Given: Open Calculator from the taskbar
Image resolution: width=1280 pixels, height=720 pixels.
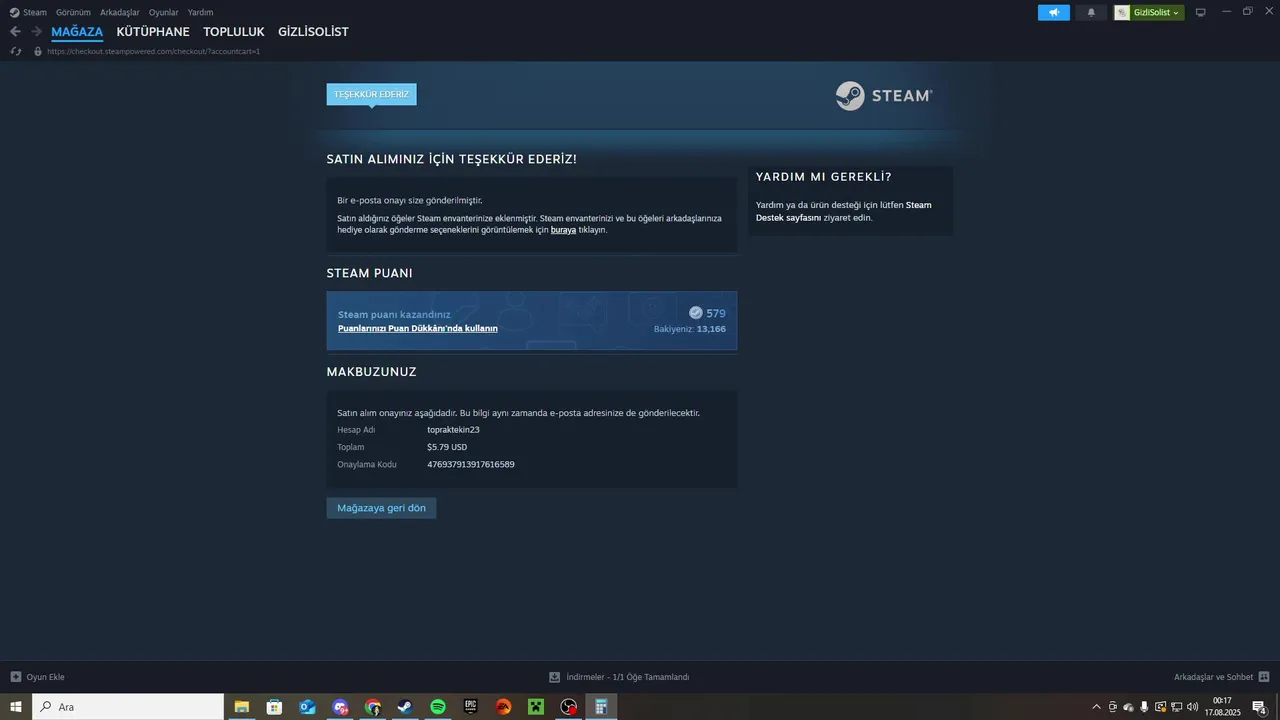Looking at the screenshot, I should point(601,707).
